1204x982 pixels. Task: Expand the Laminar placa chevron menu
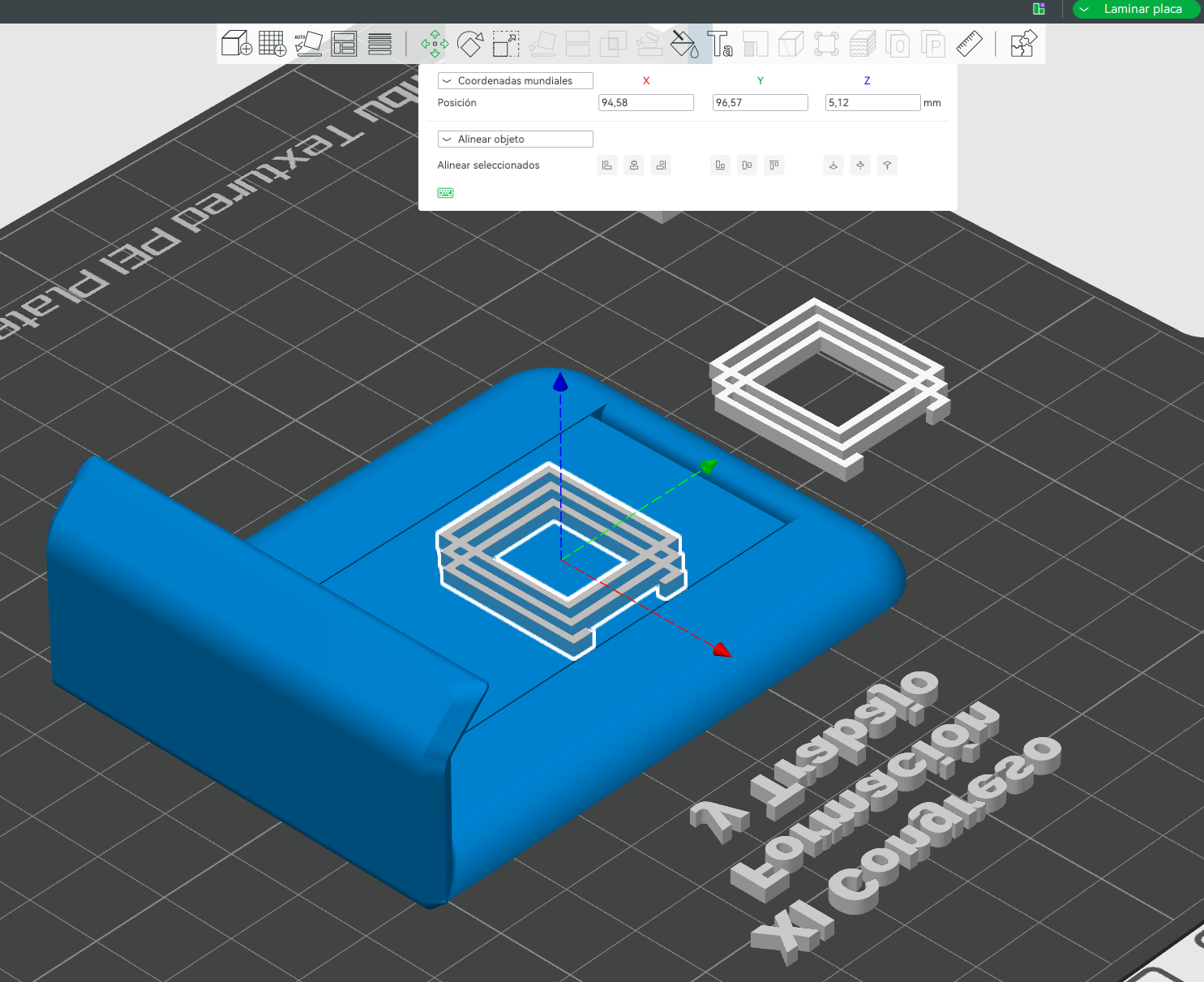[x=1085, y=9]
